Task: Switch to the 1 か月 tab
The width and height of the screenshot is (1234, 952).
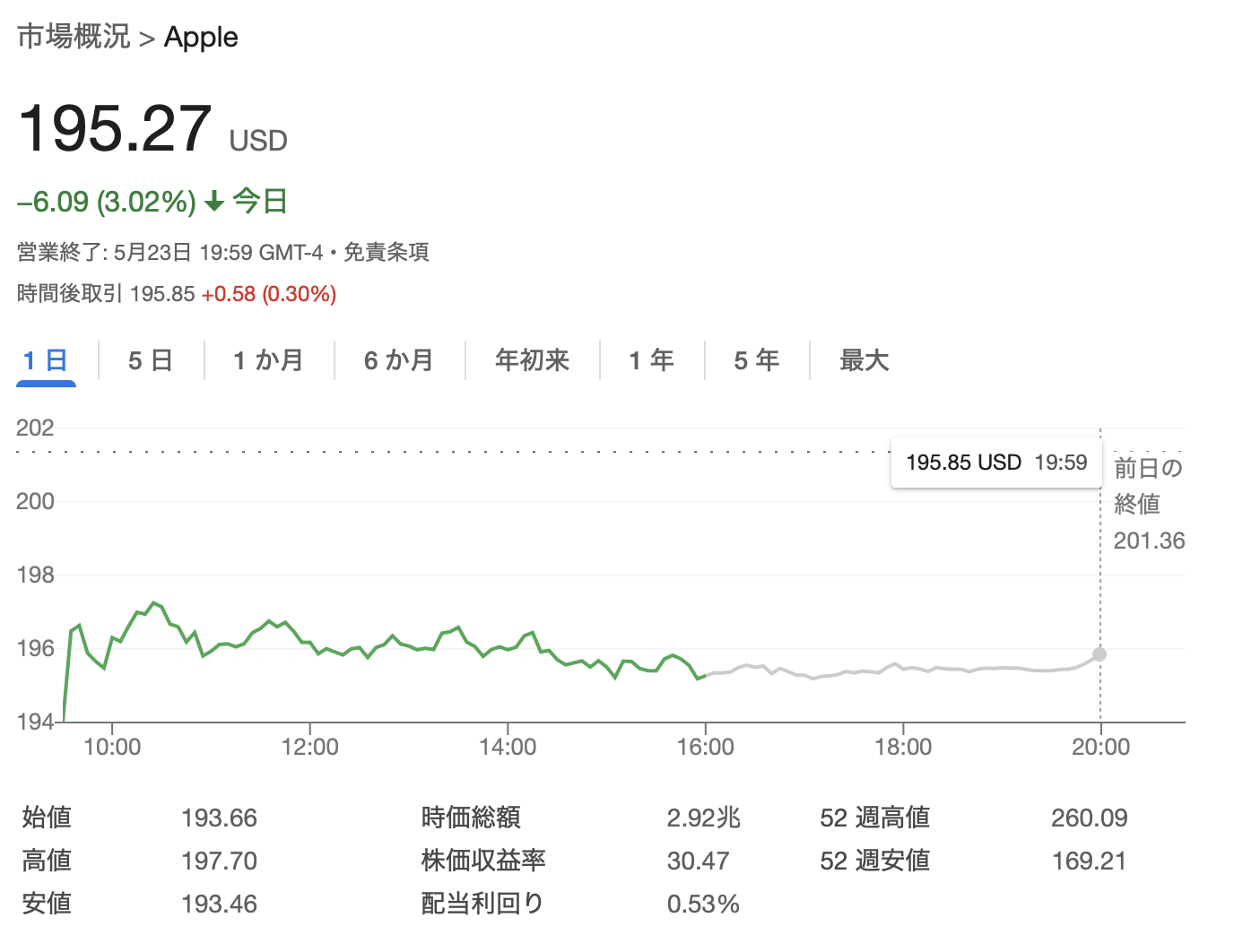Action: point(268,360)
